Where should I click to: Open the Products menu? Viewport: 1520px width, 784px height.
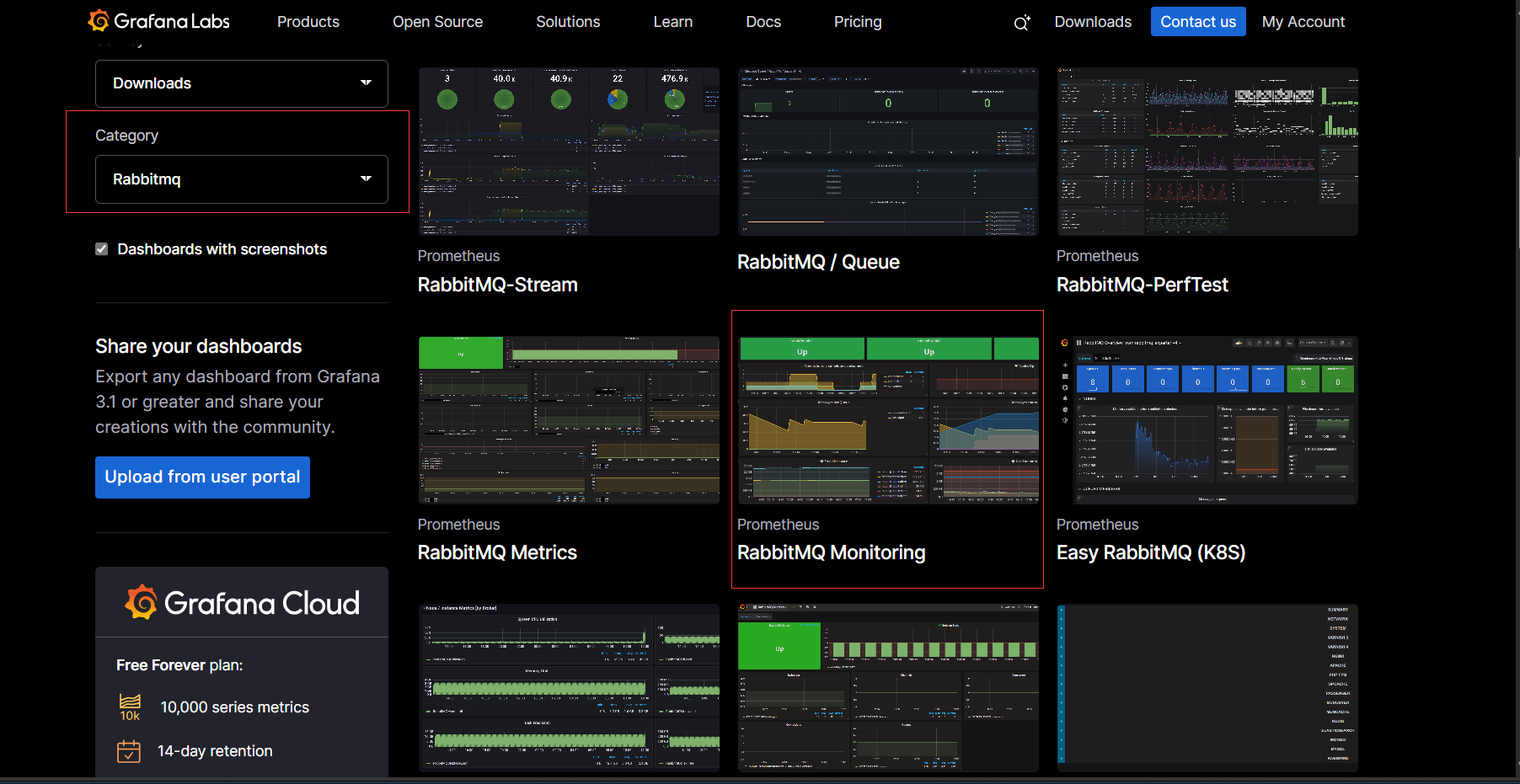coord(308,22)
